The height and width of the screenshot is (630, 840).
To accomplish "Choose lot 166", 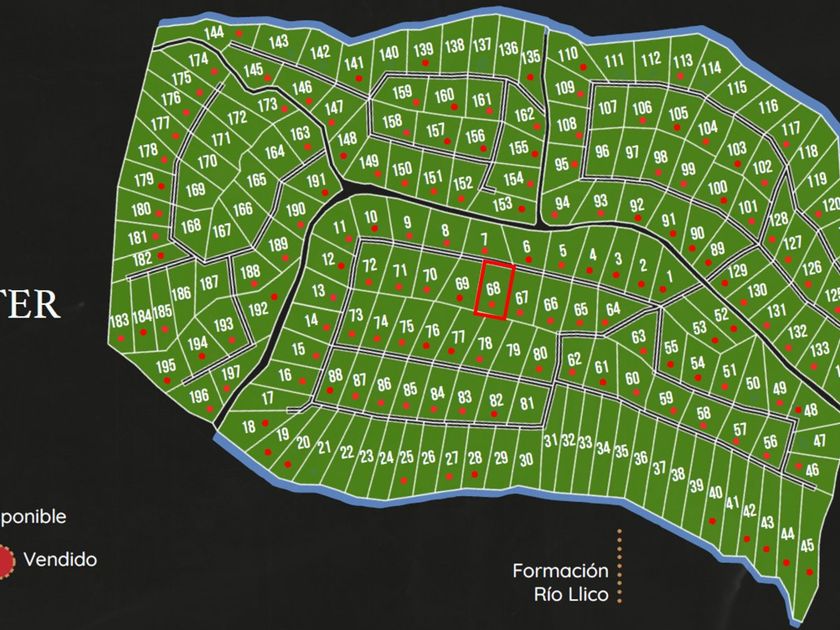I will click(243, 208).
